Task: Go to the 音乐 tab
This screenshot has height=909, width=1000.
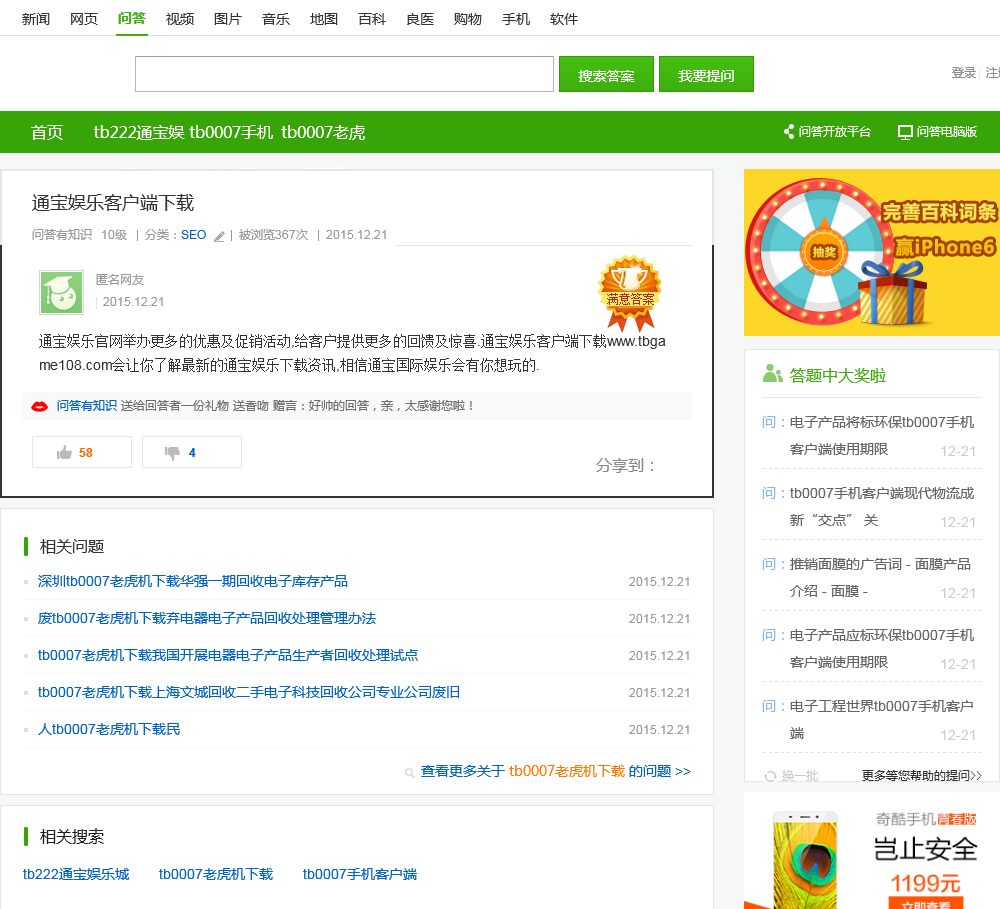Action: (276, 19)
